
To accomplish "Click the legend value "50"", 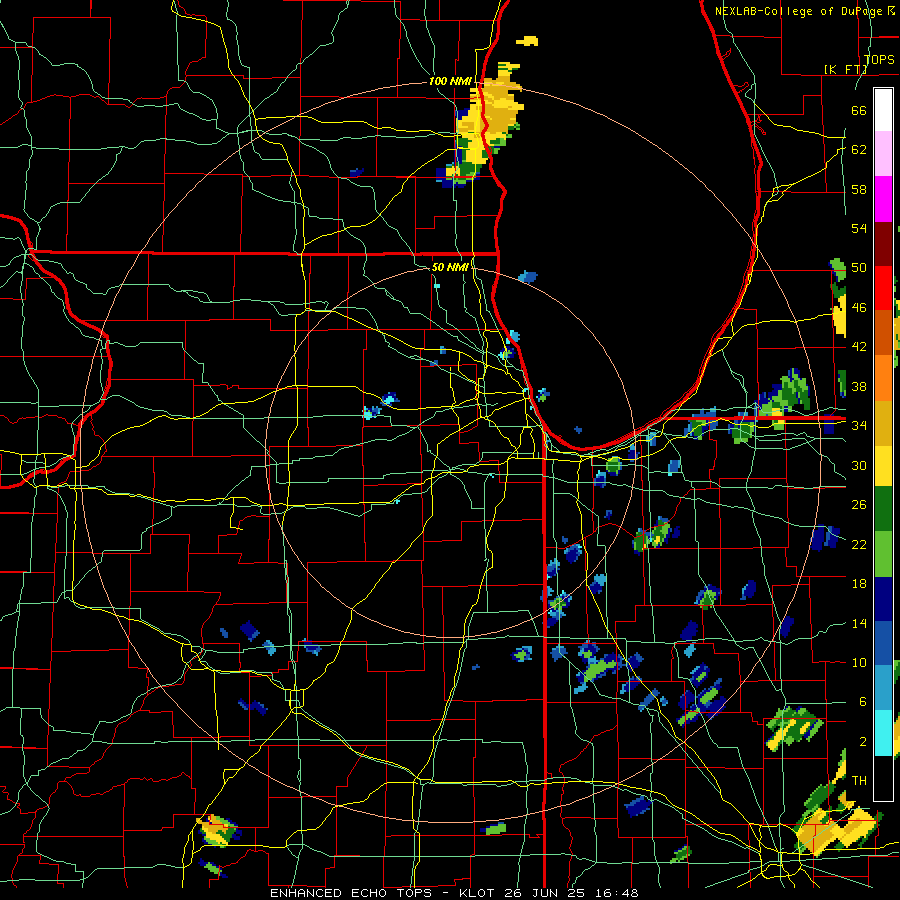I will [859, 268].
